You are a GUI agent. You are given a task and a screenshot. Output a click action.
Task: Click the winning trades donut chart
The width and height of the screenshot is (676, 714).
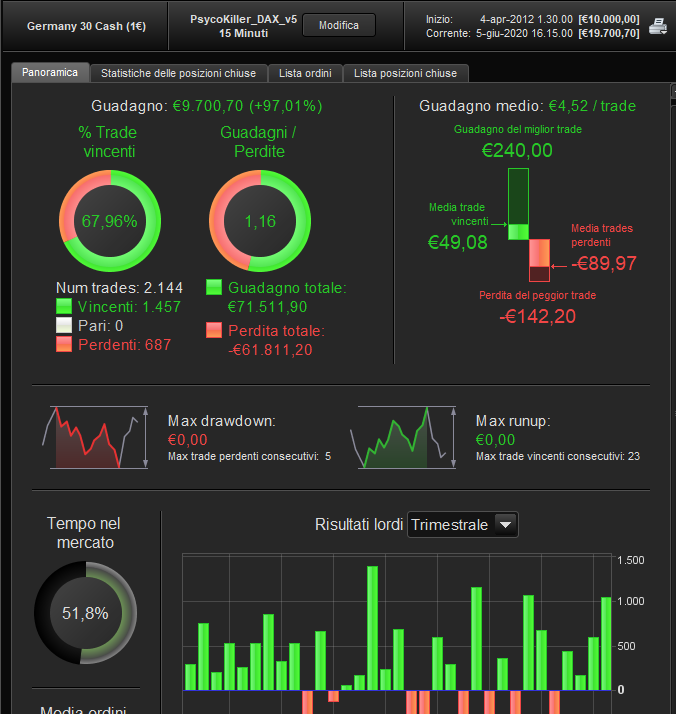pyautogui.click(x=110, y=221)
